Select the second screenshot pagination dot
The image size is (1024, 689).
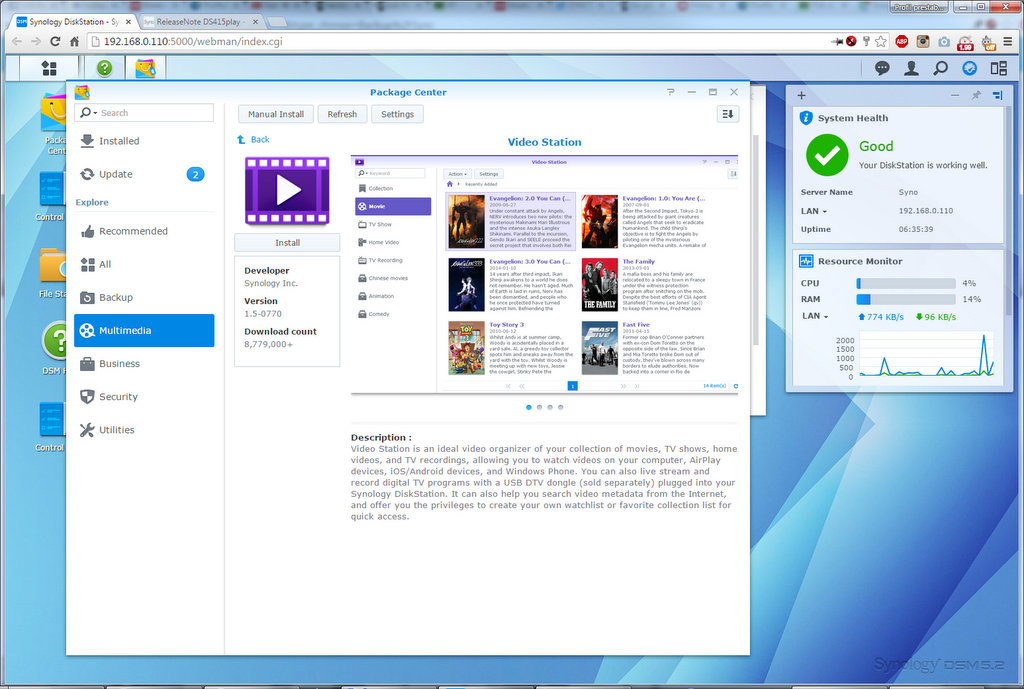[x=539, y=407]
